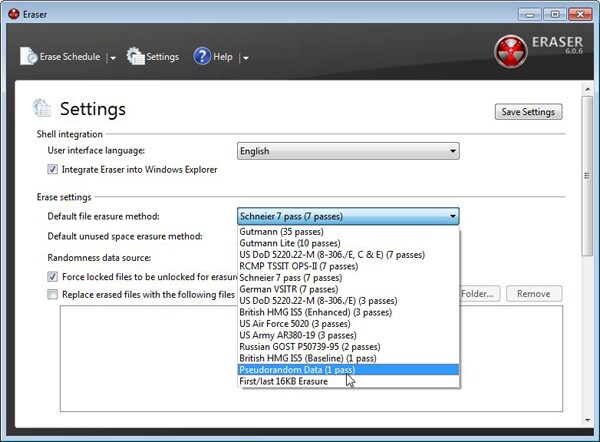Click the Settings page heading icon

point(41,108)
